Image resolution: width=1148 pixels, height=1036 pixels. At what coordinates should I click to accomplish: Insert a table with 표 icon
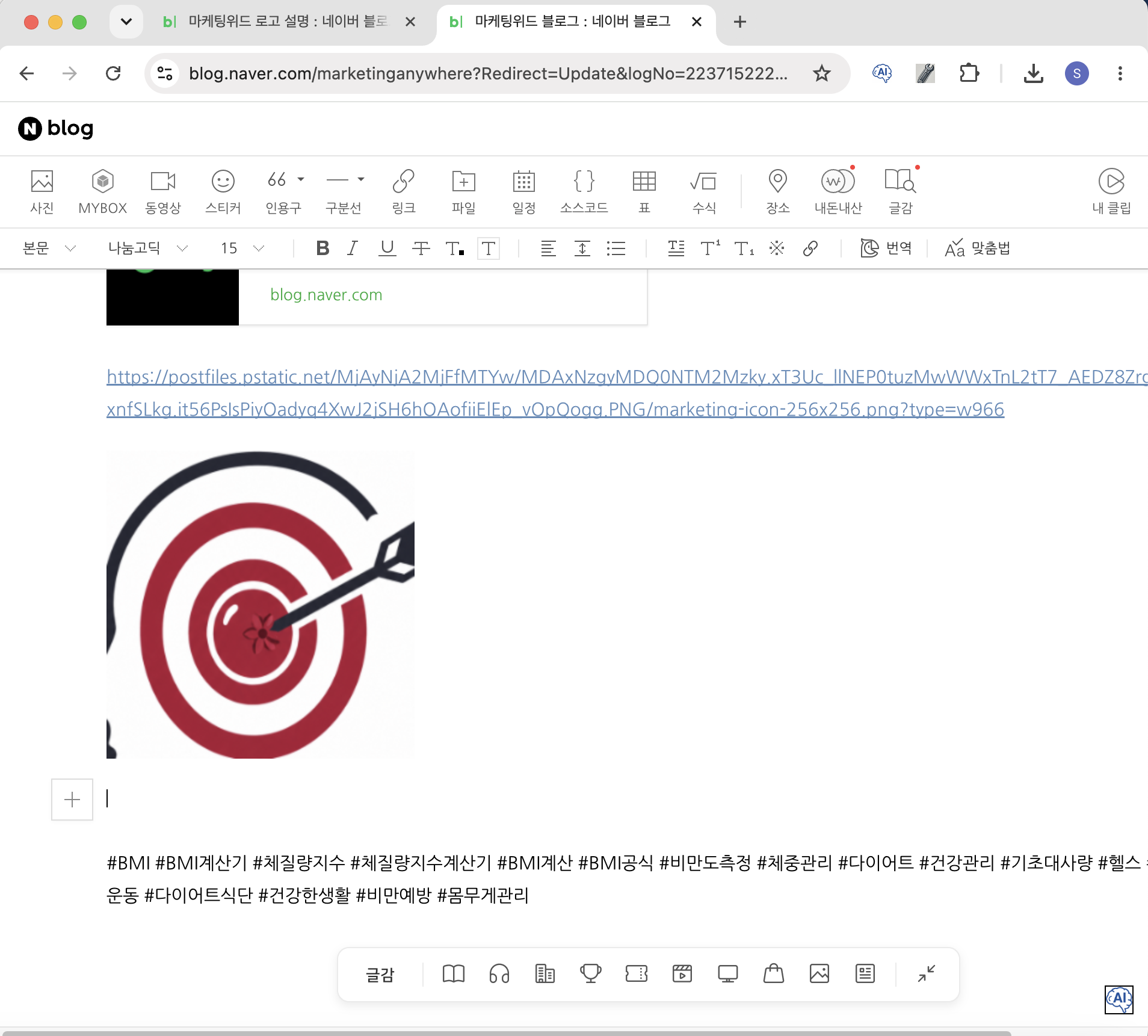pos(644,191)
